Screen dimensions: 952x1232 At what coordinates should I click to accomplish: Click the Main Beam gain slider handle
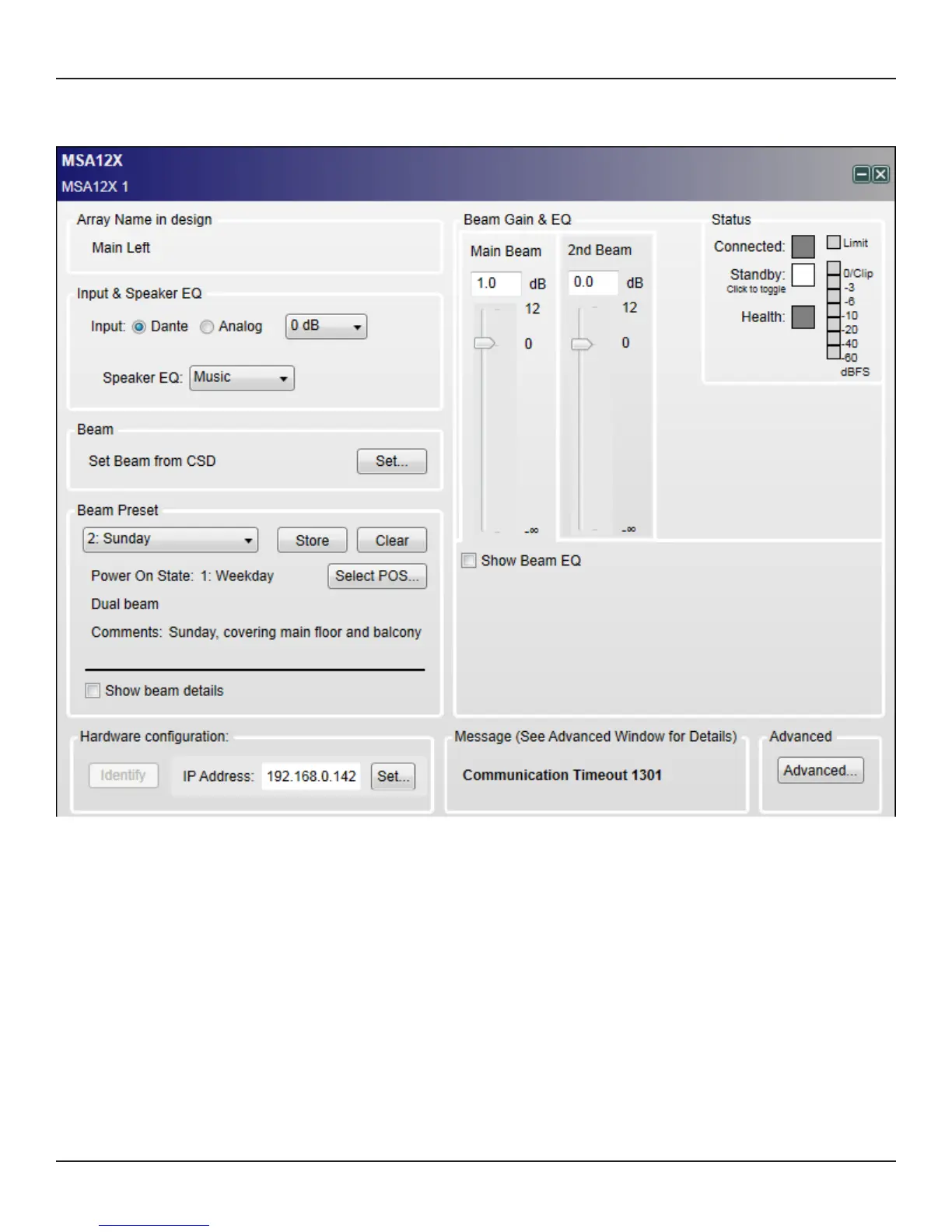pyautogui.click(x=485, y=343)
